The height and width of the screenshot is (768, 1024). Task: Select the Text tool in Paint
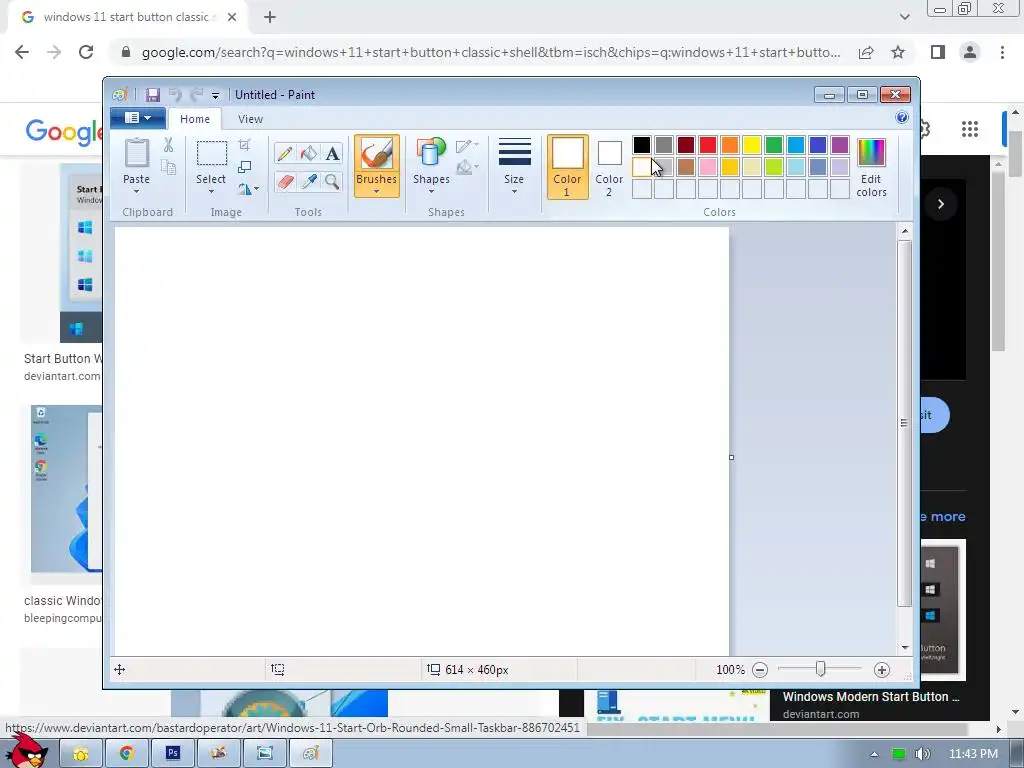(332, 153)
